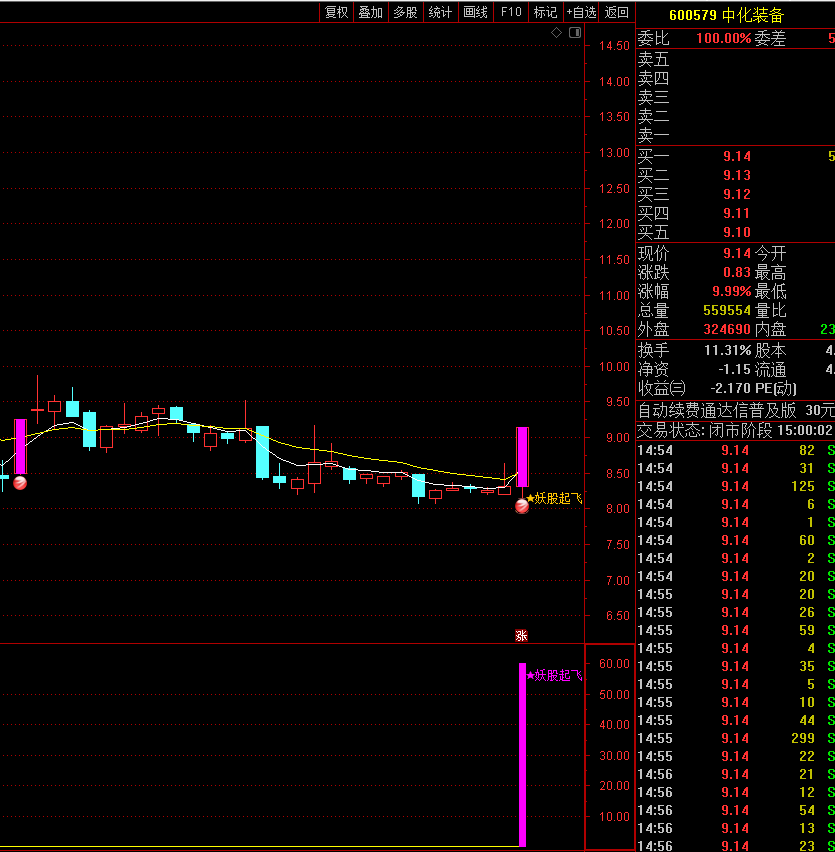Viewport: 835px width, 852px height.
Task: Click the 返回 back button
Action: (x=617, y=12)
